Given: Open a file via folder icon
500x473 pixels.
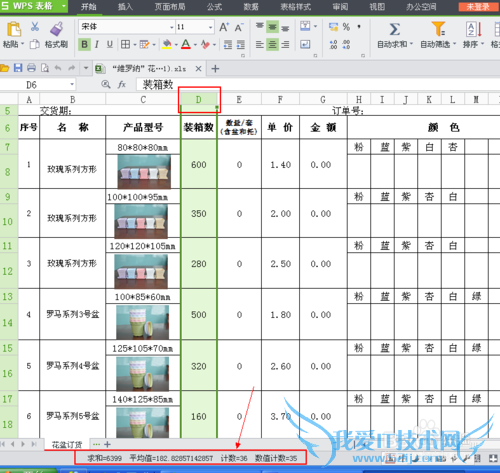Looking at the screenshot, I should click(x=5, y=68).
